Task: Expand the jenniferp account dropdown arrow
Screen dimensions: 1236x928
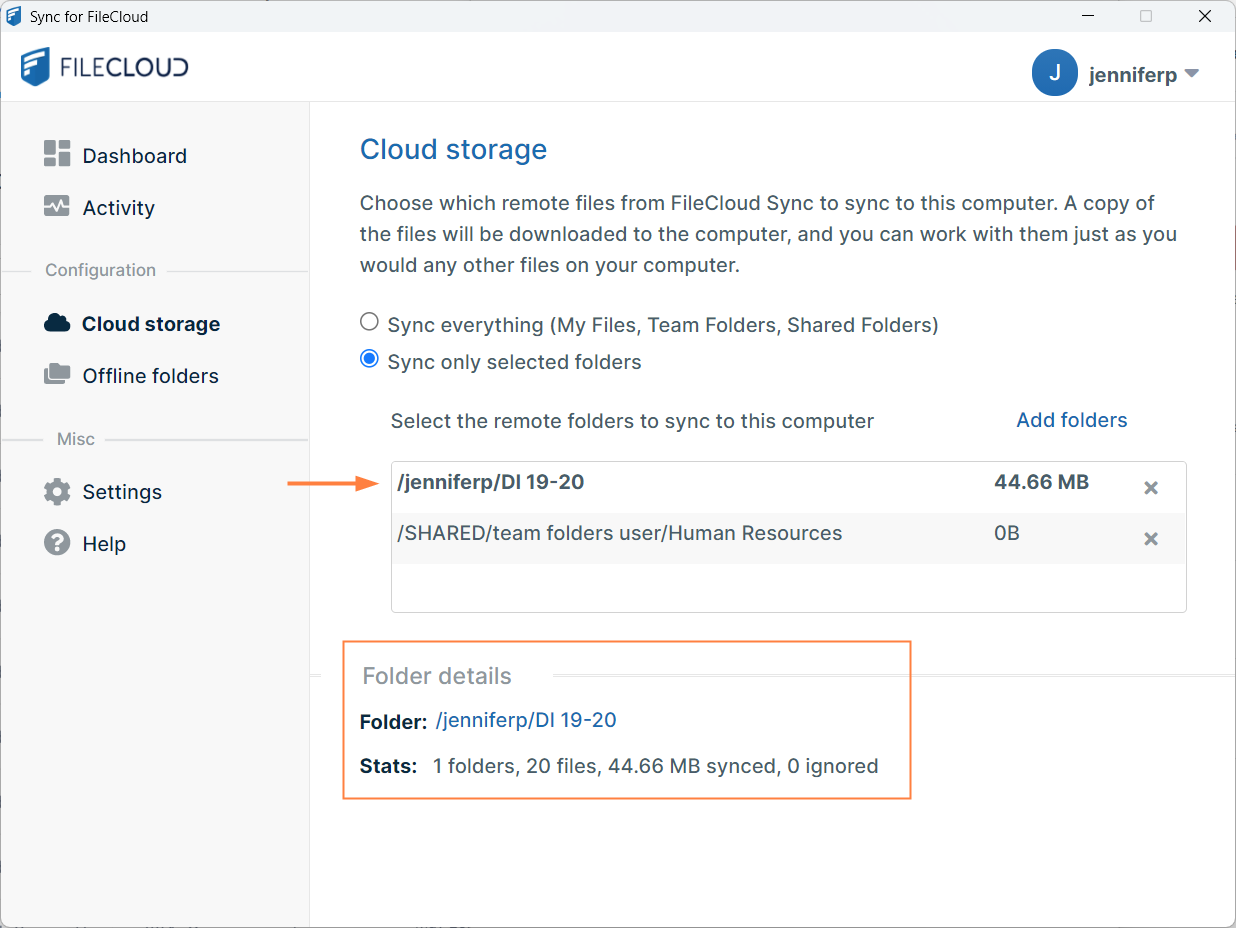Action: (x=1191, y=74)
